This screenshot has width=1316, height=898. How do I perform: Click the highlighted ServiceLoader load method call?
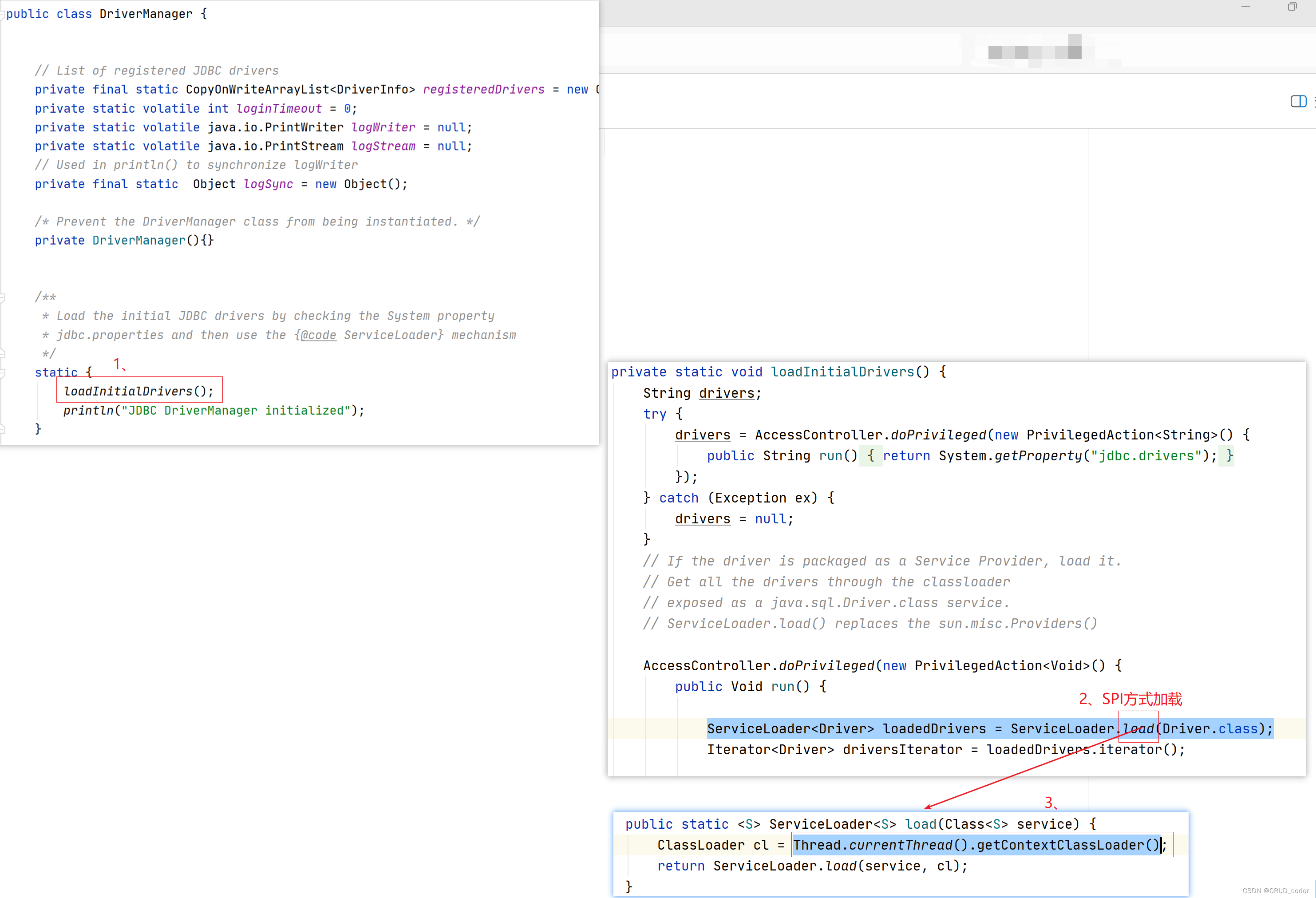(x=1138, y=729)
